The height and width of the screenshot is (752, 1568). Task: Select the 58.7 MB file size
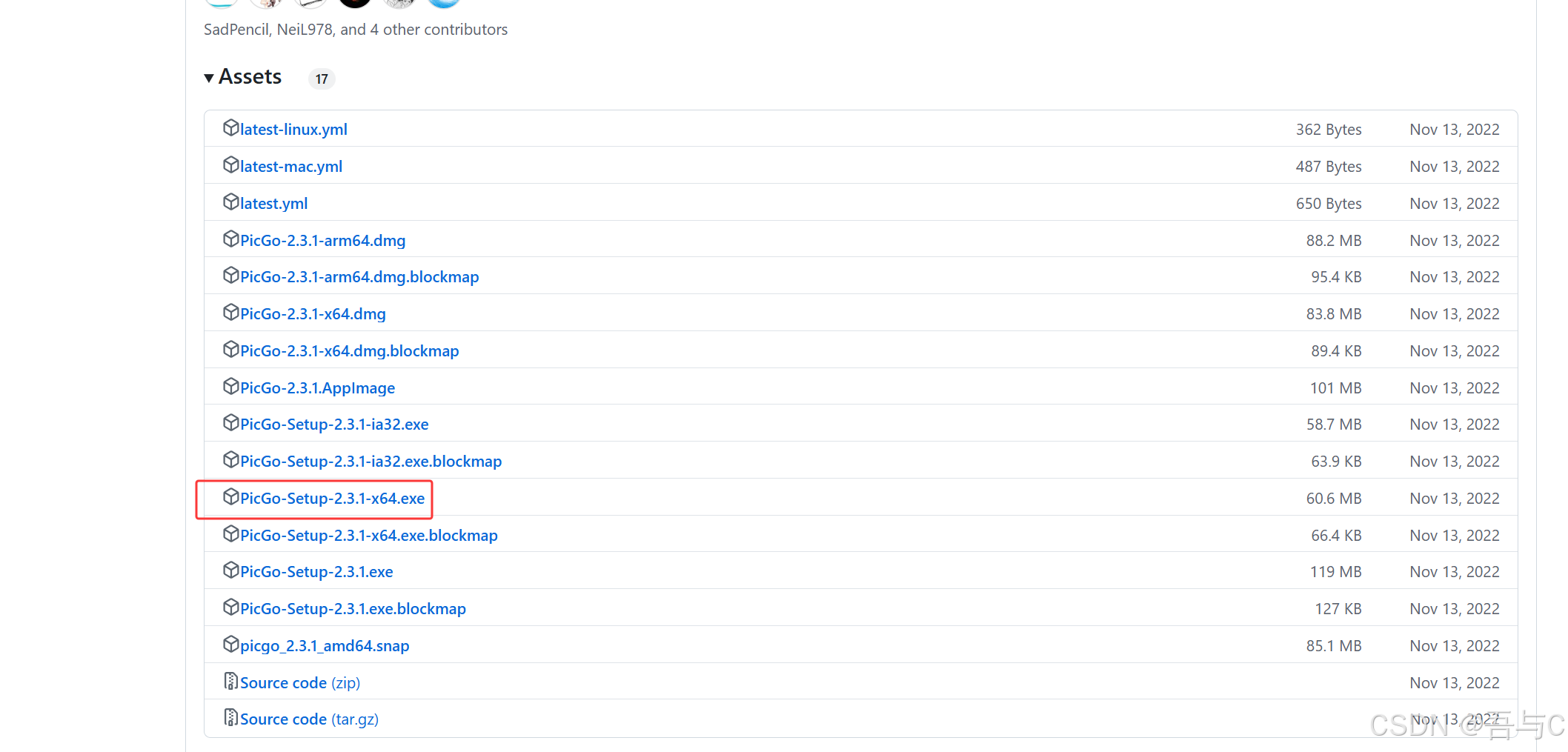[1334, 425]
